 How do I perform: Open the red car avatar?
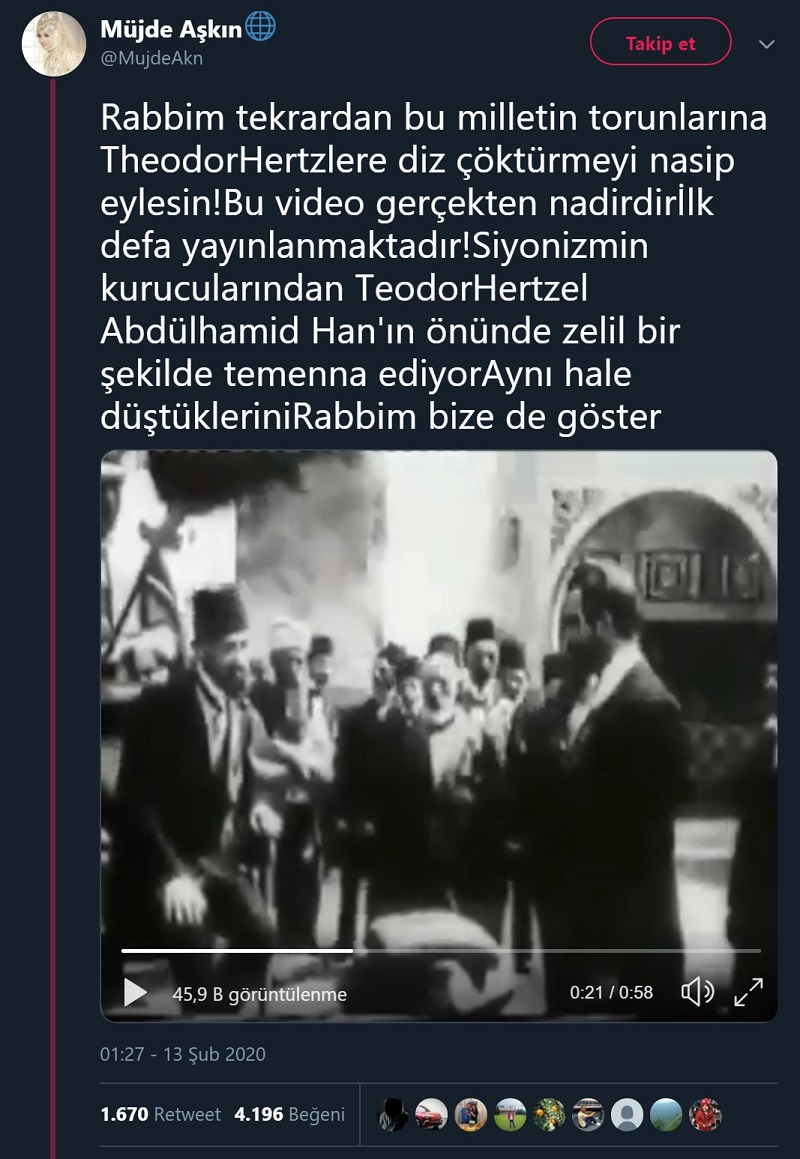[431, 1115]
